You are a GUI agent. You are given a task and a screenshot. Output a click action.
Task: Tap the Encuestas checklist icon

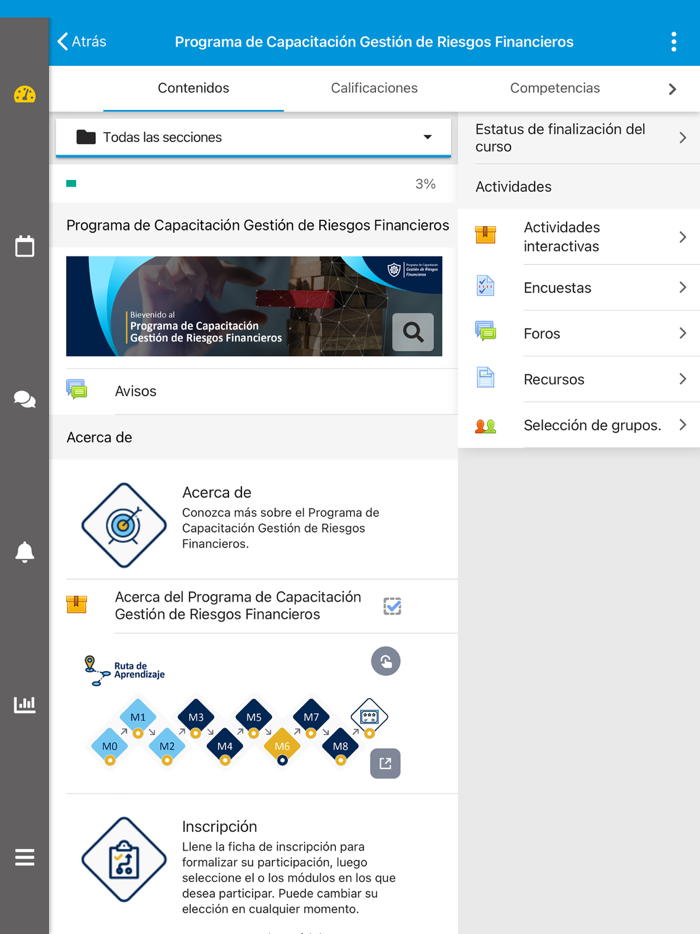486,286
